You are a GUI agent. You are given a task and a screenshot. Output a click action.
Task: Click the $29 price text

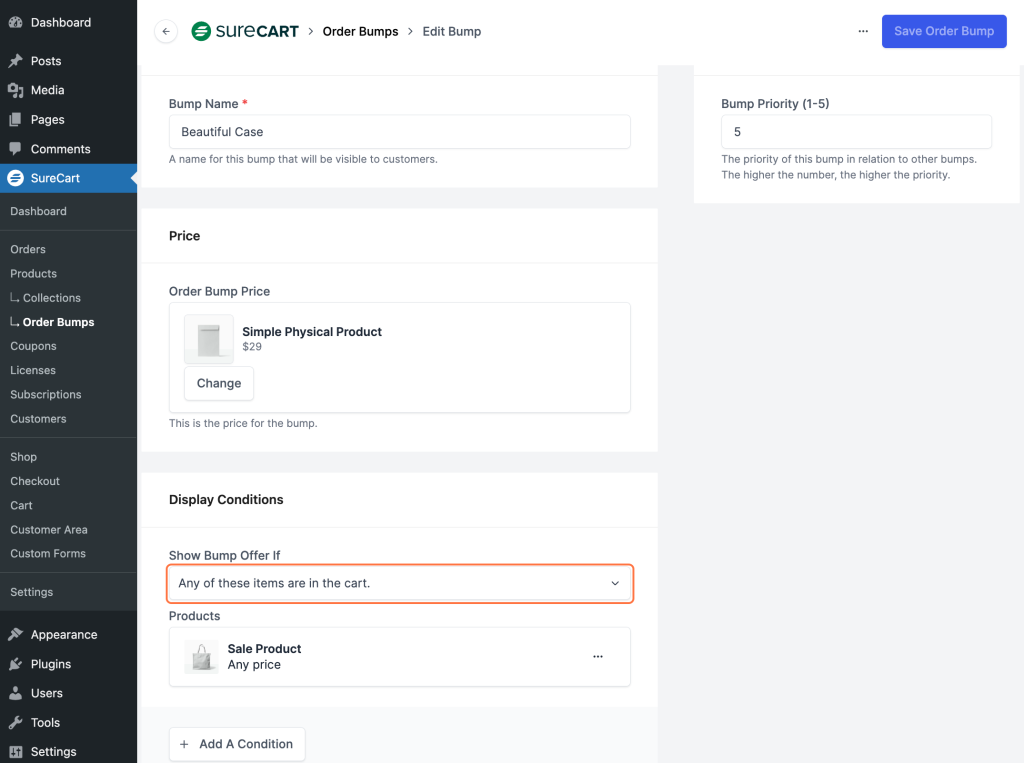click(251, 347)
